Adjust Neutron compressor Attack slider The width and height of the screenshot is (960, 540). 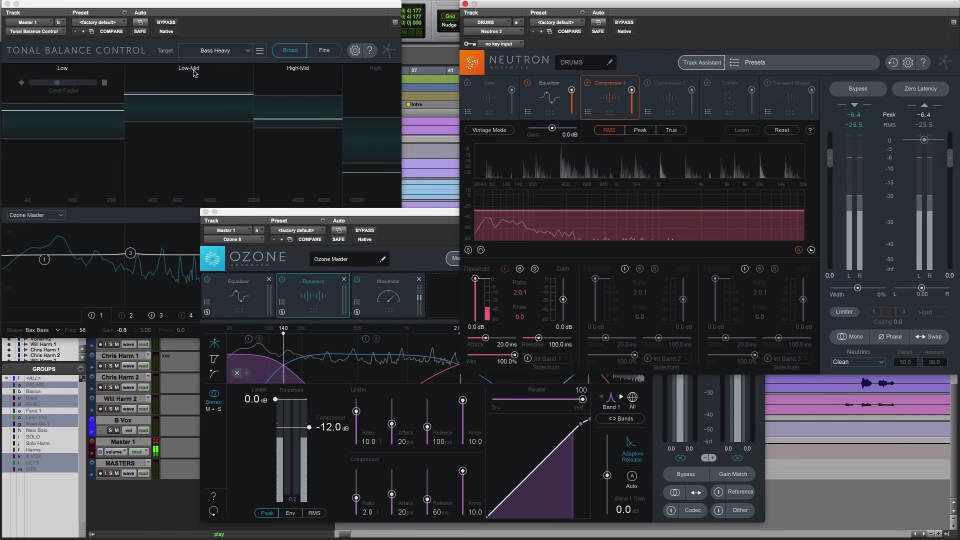[485, 338]
